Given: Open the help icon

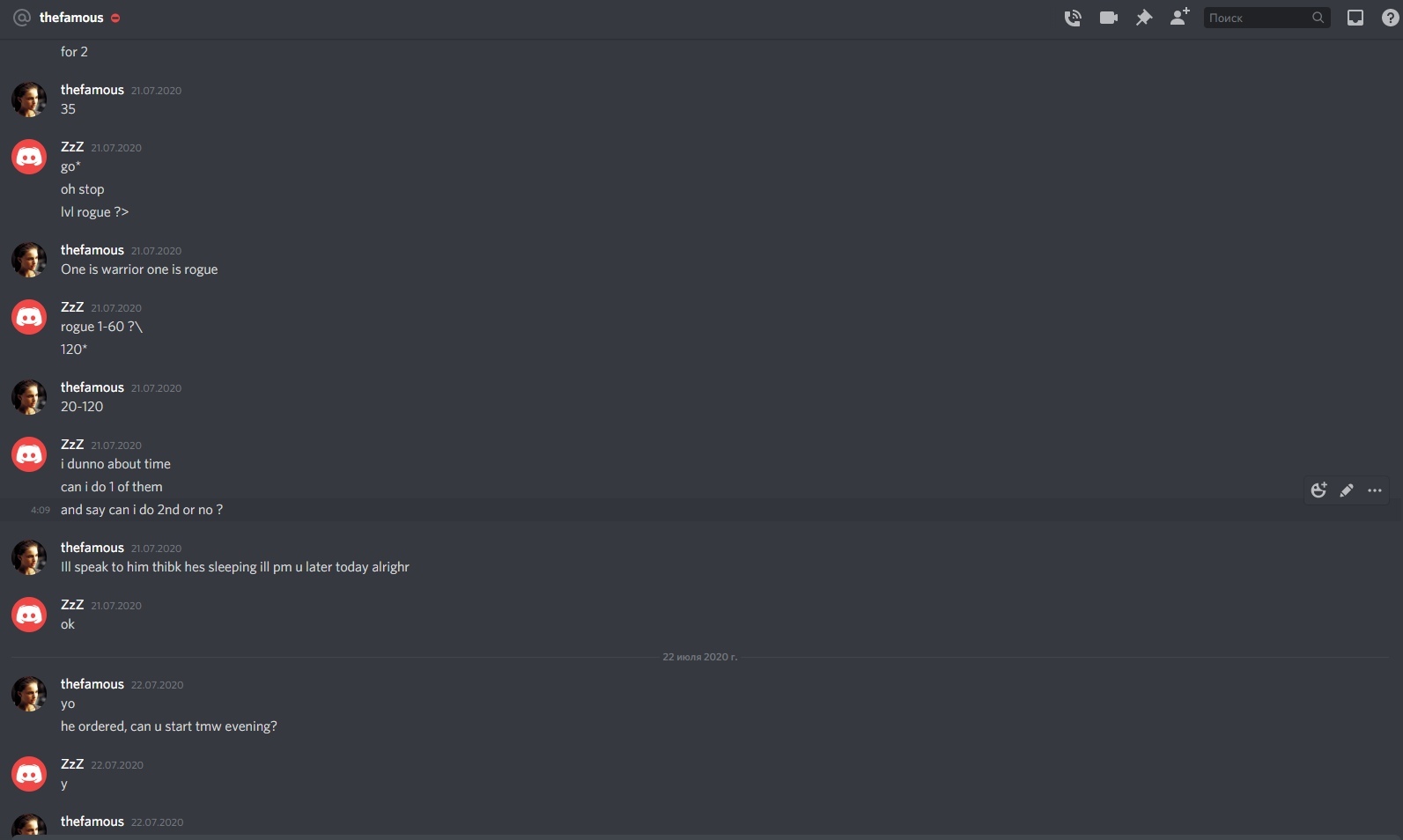Looking at the screenshot, I should pos(1391,18).
